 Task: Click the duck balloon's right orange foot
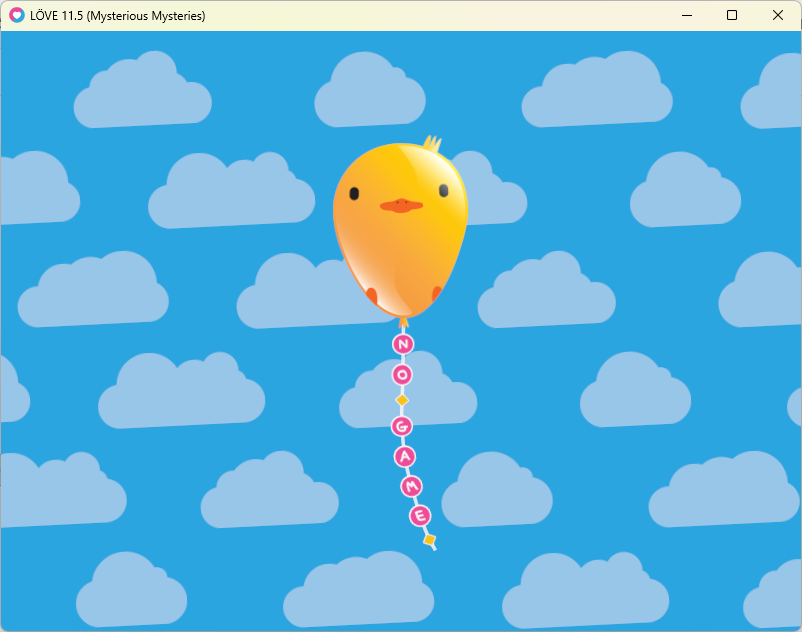(436, 294)
